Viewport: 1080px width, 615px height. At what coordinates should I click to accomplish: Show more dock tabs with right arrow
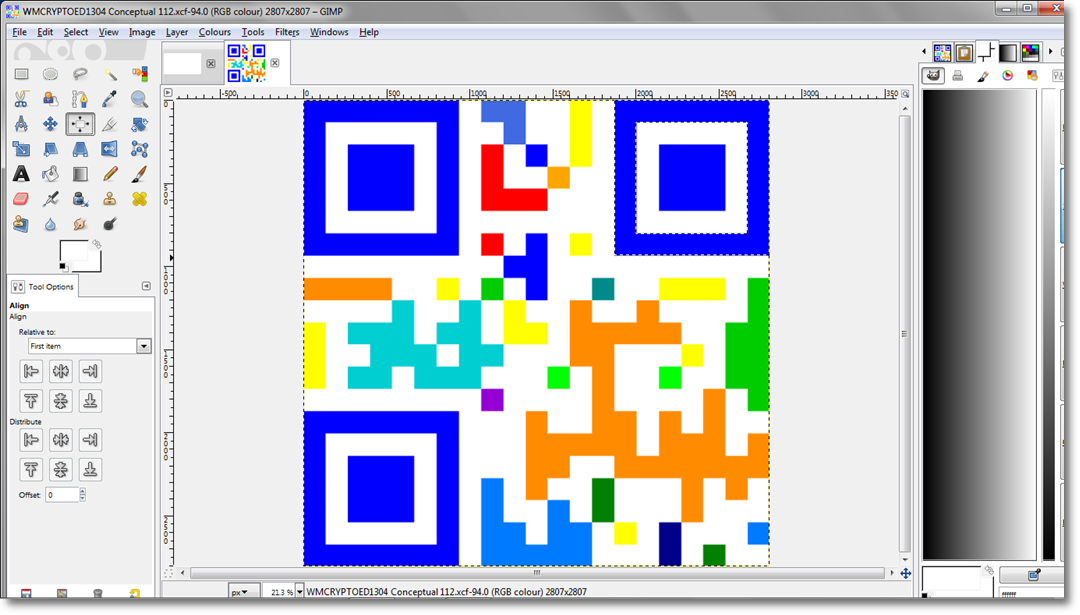1050,52
